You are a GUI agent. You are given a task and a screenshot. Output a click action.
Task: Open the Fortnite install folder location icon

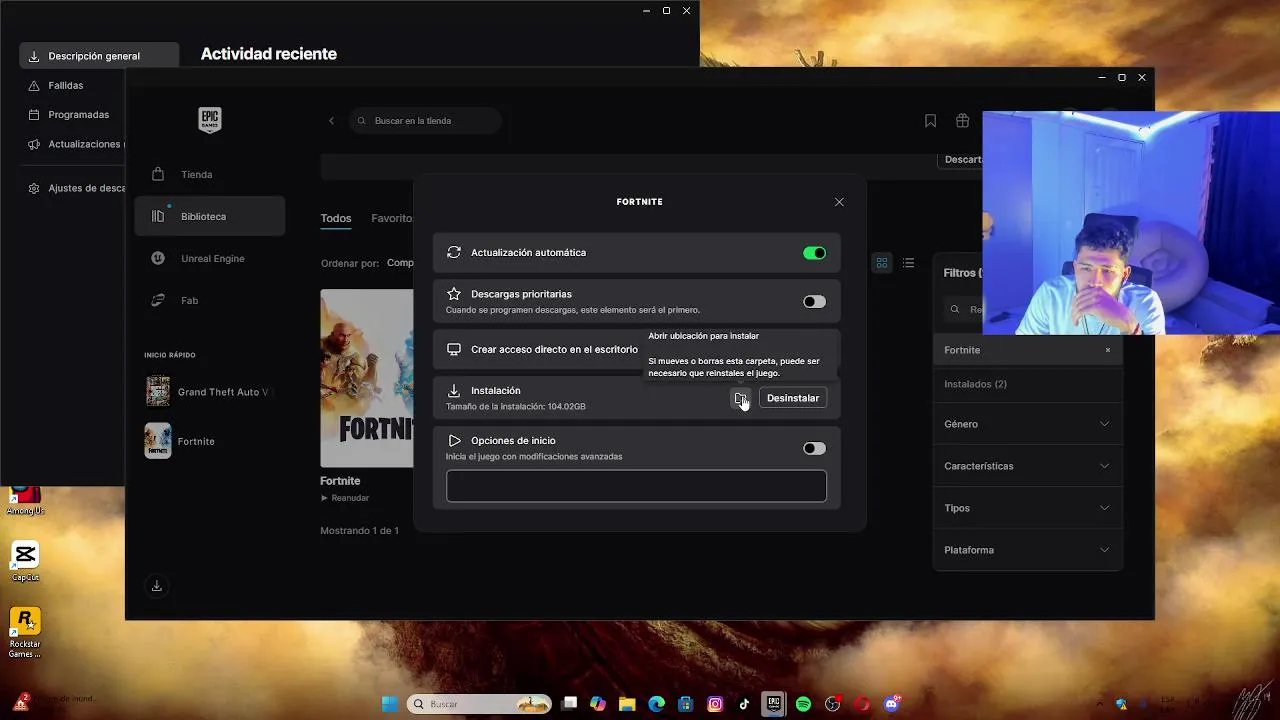point(740,398)
